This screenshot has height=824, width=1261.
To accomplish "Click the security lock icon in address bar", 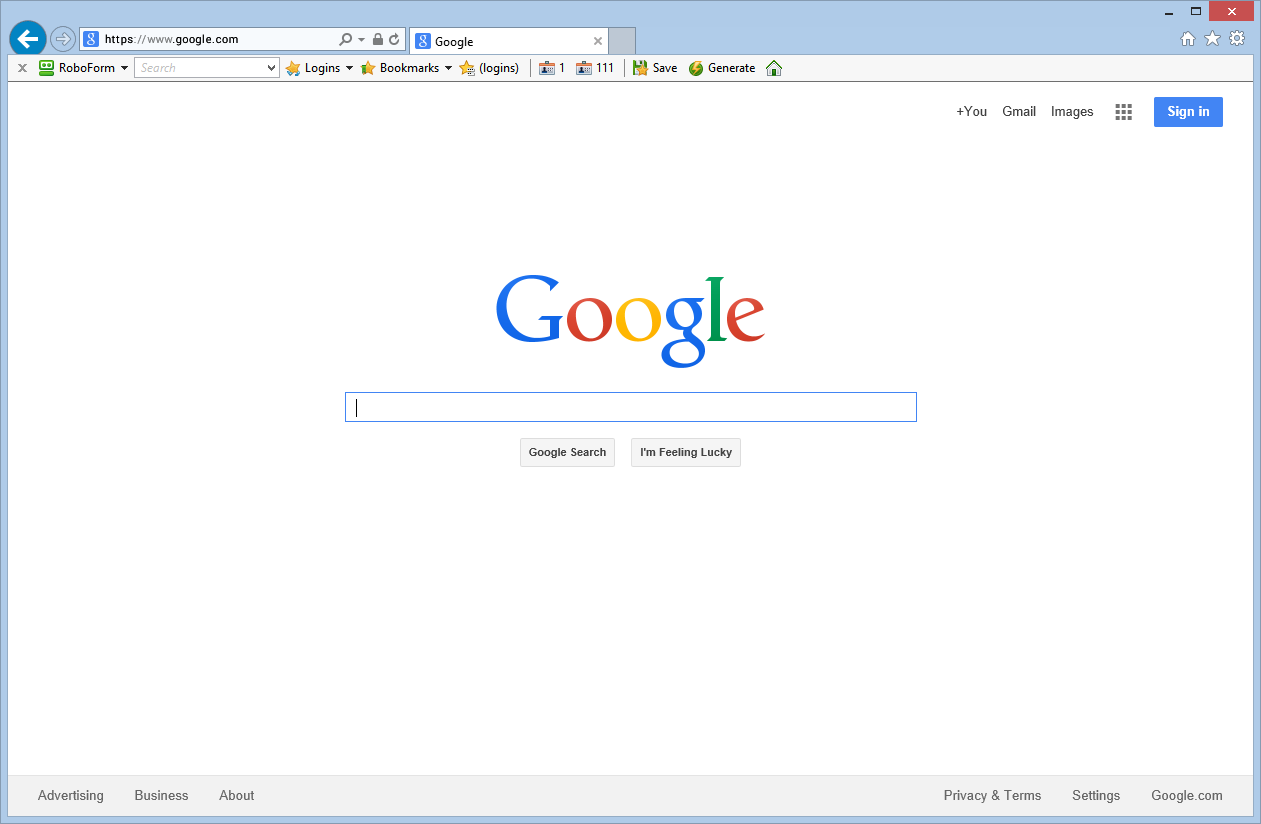I will coord(378,40).
